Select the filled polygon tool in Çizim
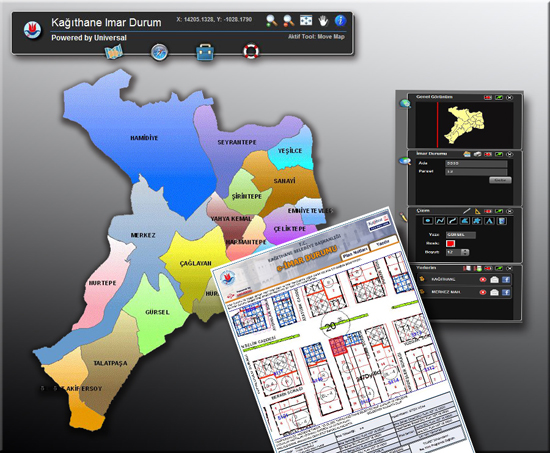550x453 pixels. tap(465, 221)
